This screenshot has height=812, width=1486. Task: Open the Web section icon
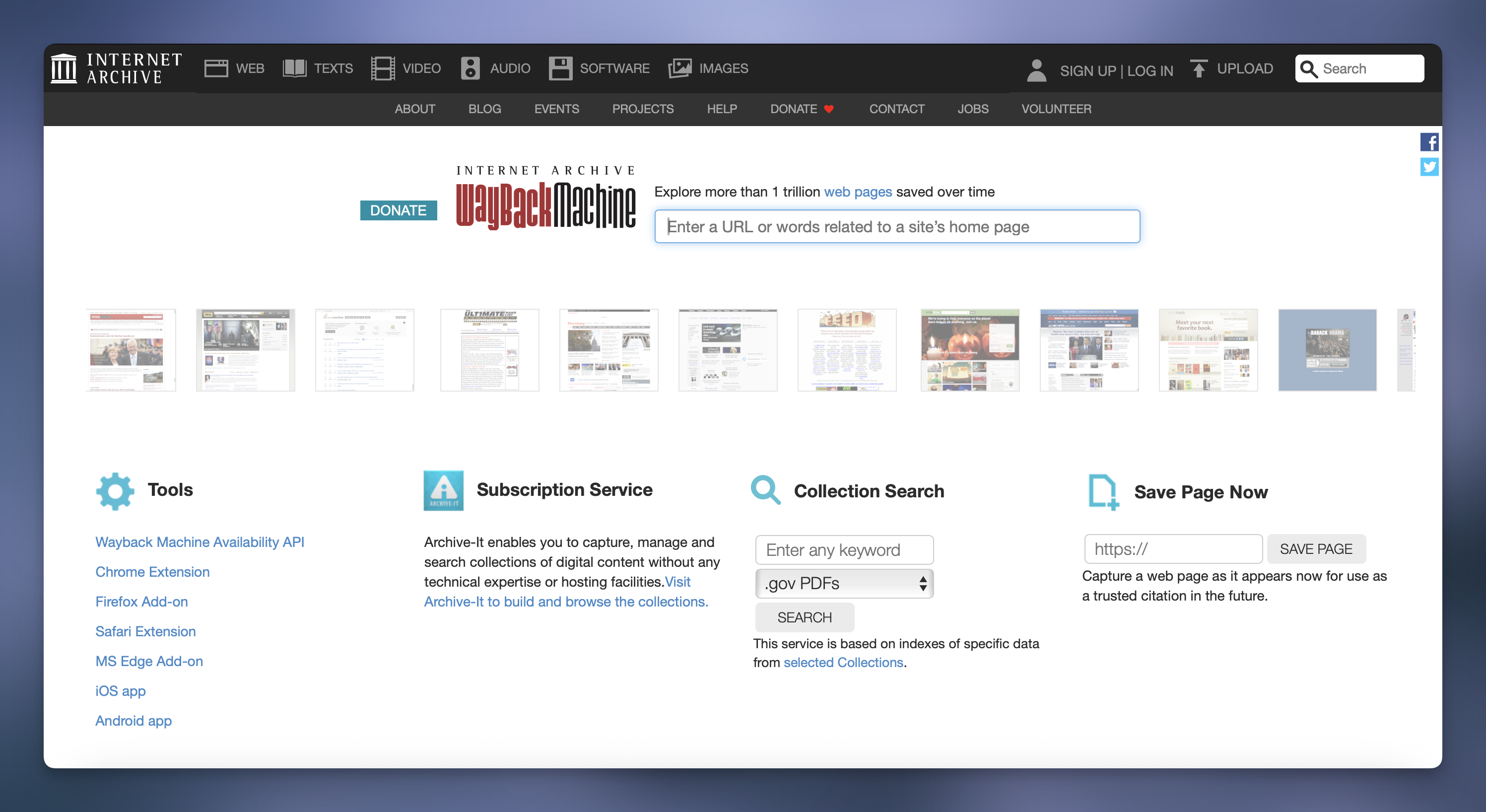[216, 68]
